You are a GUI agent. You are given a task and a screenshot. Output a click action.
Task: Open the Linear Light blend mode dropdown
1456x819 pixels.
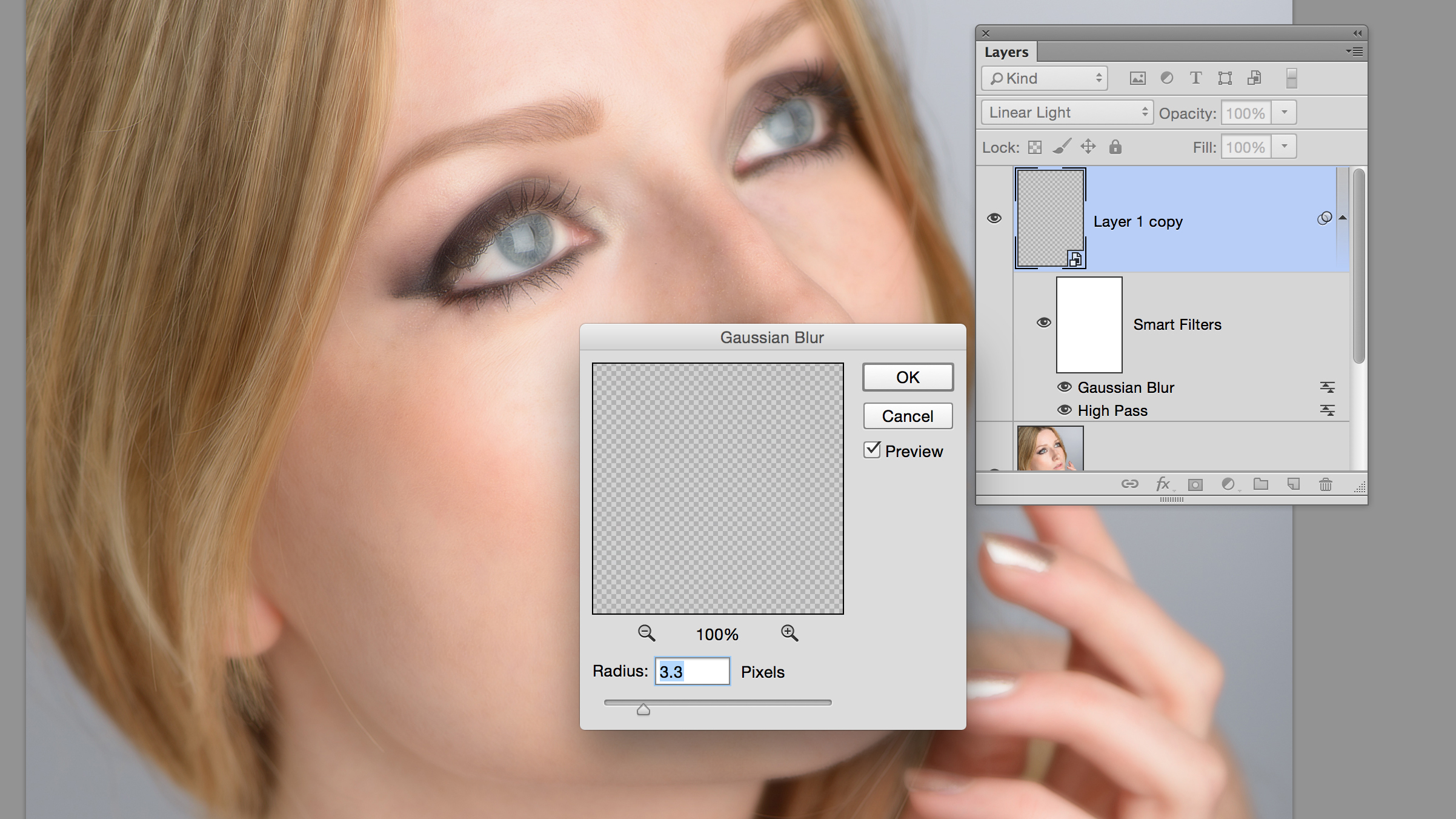point(1066,113)
